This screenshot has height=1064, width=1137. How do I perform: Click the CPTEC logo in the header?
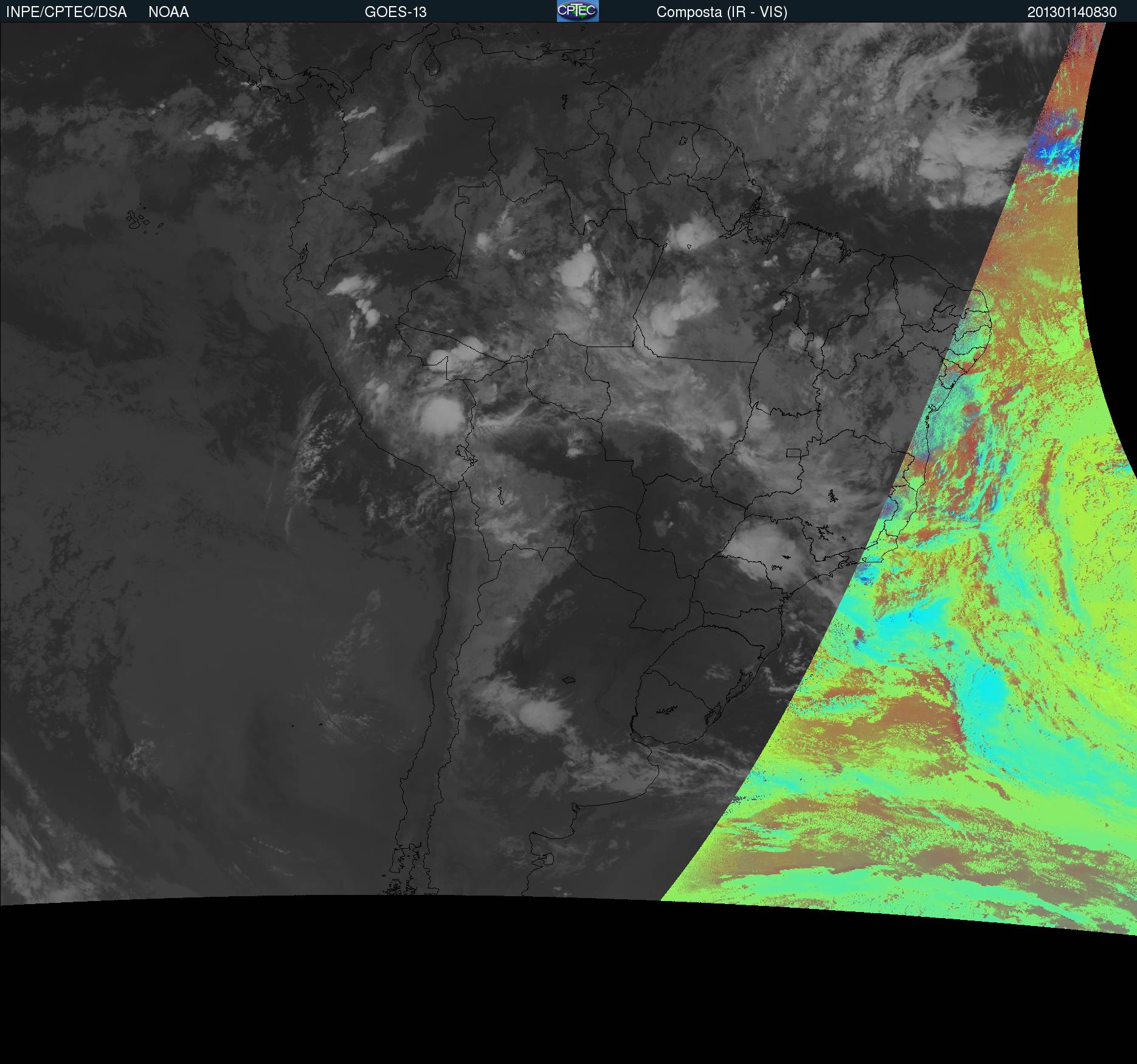pos(578,11)
